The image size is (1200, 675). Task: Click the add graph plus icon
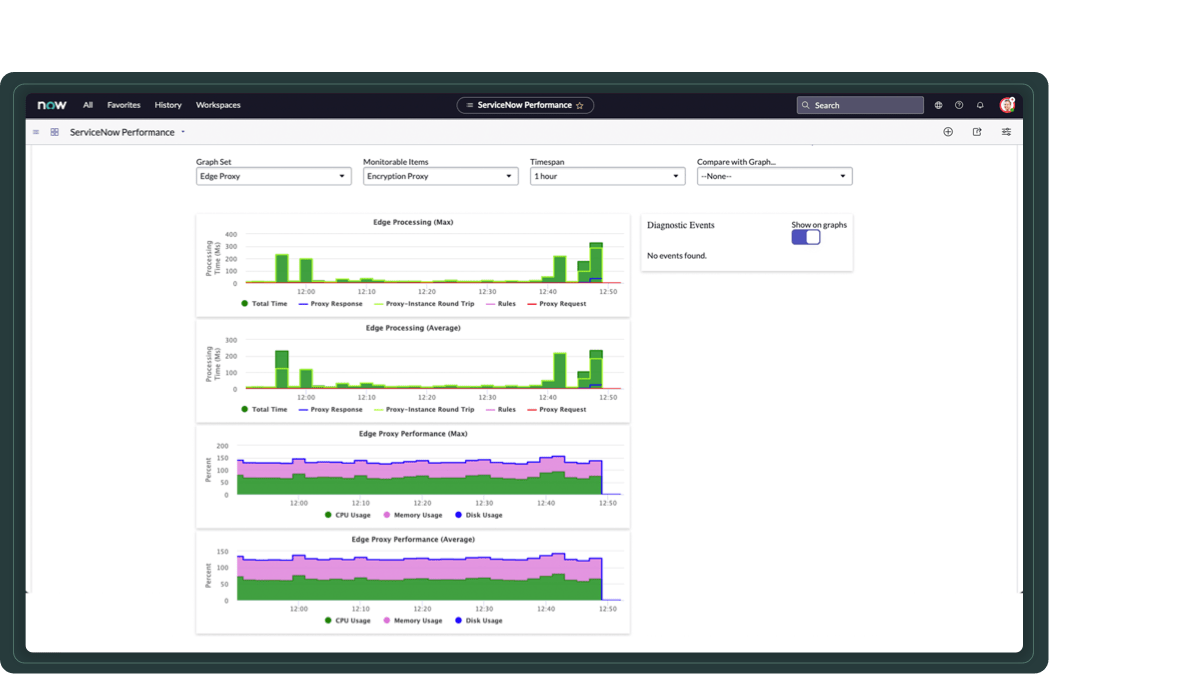(x=947, y=131)
